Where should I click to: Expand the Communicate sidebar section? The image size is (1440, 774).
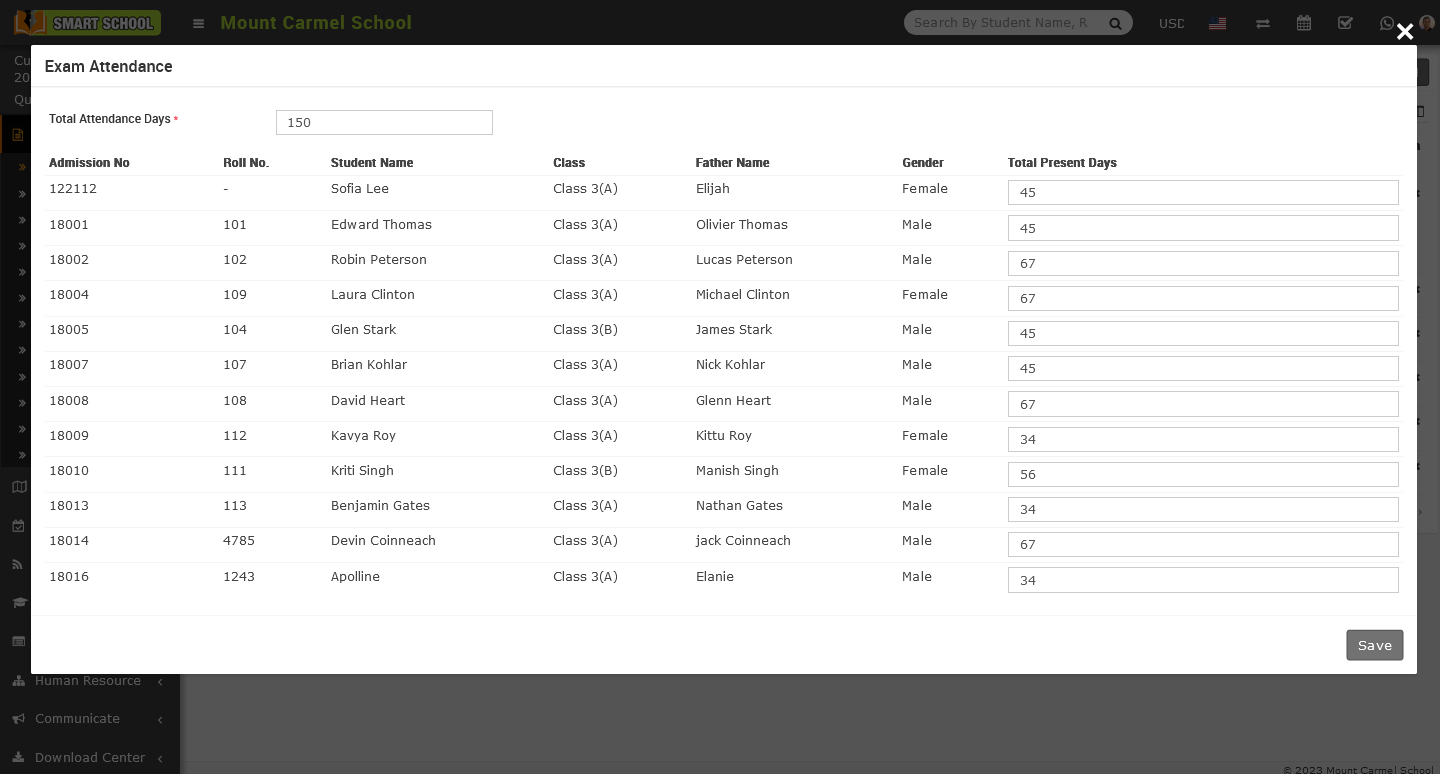coord(77,718)
